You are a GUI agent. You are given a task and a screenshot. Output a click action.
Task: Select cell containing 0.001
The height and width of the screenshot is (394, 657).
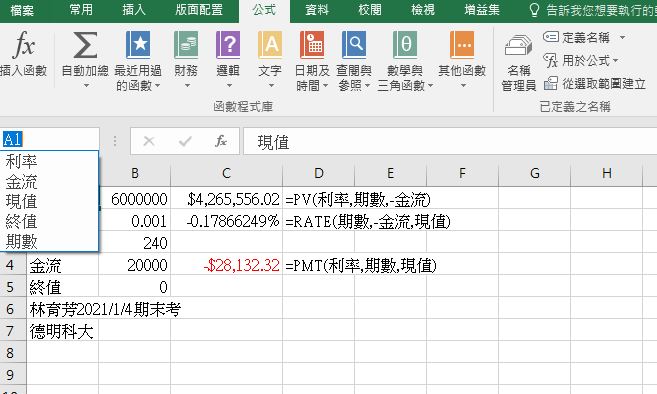135,221
